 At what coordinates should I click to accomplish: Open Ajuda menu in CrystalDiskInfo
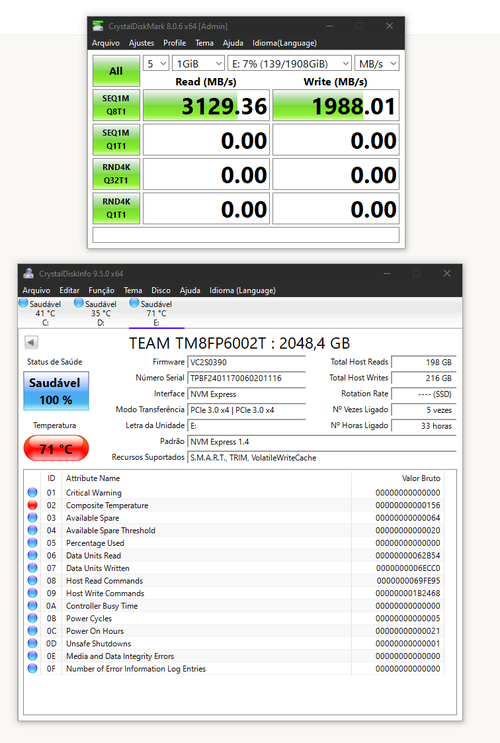[190, 290]
